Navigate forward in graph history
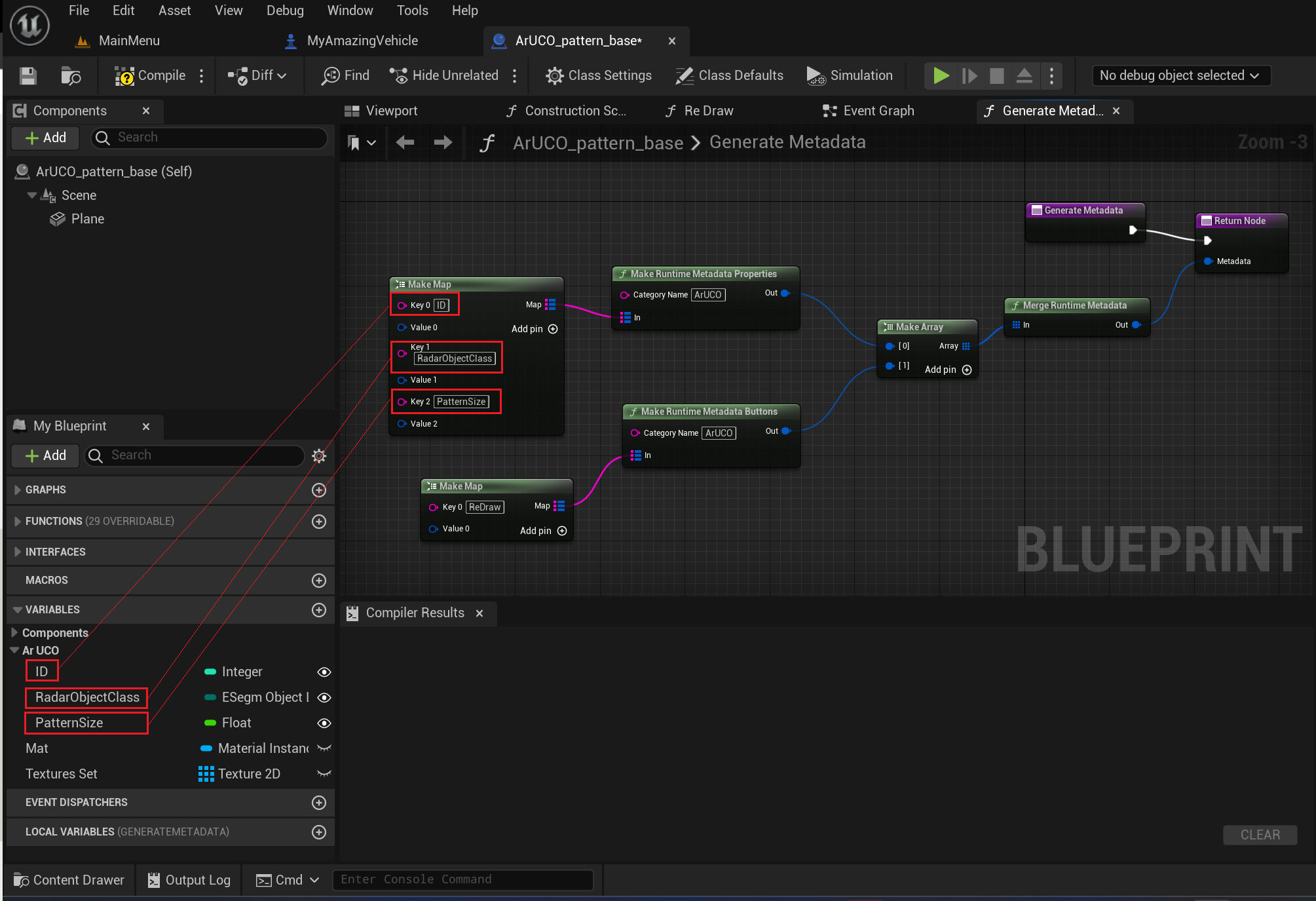 point(443,142)
